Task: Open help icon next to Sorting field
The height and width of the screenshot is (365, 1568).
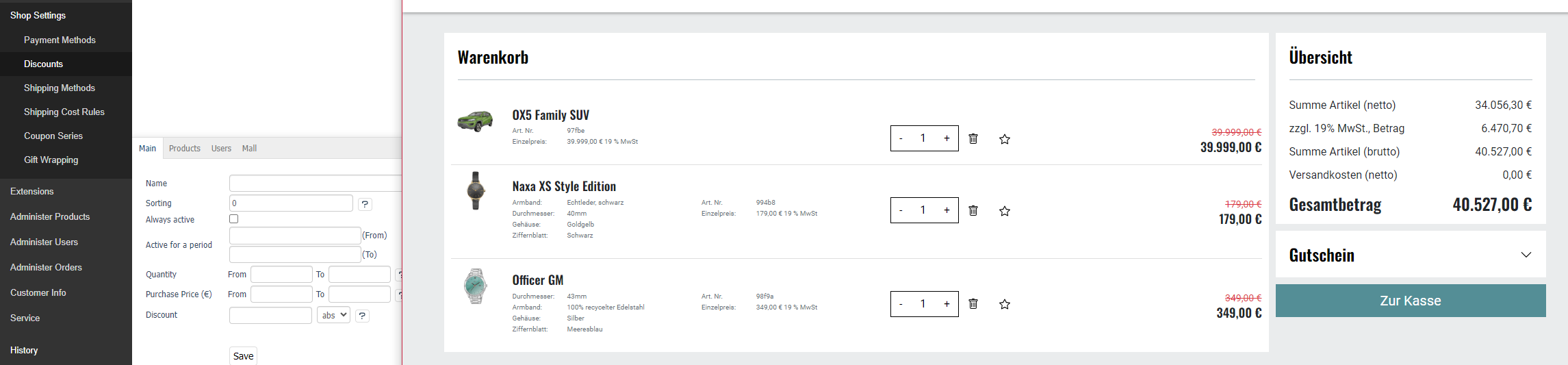Action: point(365,204)
